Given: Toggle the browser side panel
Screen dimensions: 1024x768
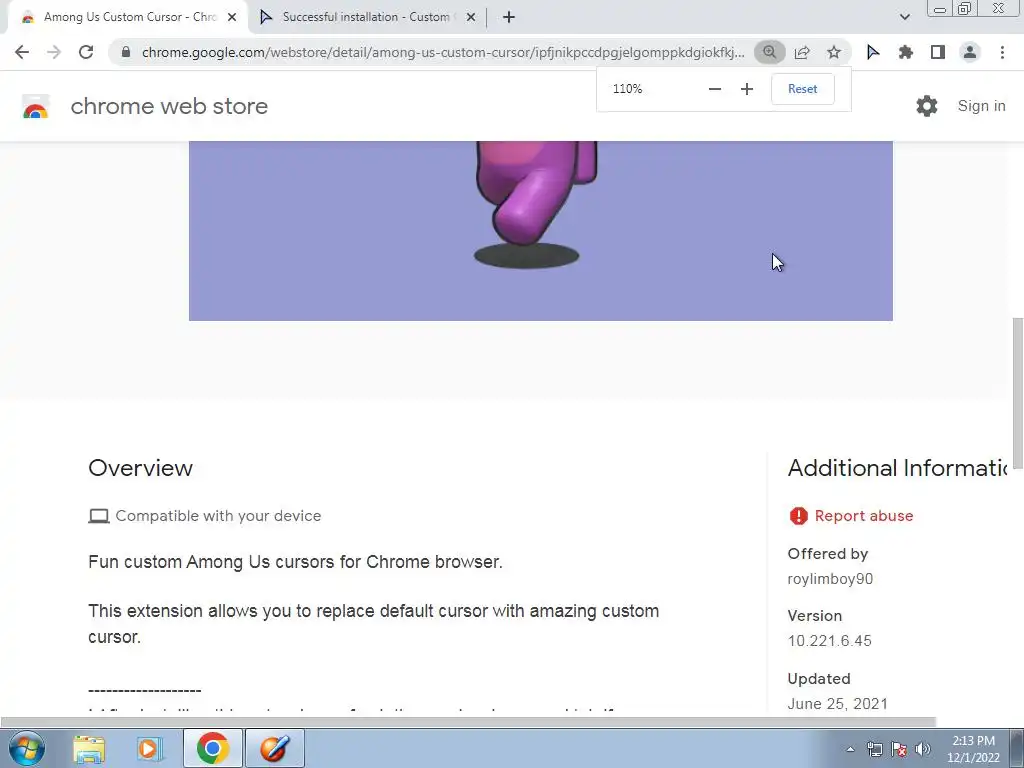Looking at the screenshot, I should coord(938,52).
